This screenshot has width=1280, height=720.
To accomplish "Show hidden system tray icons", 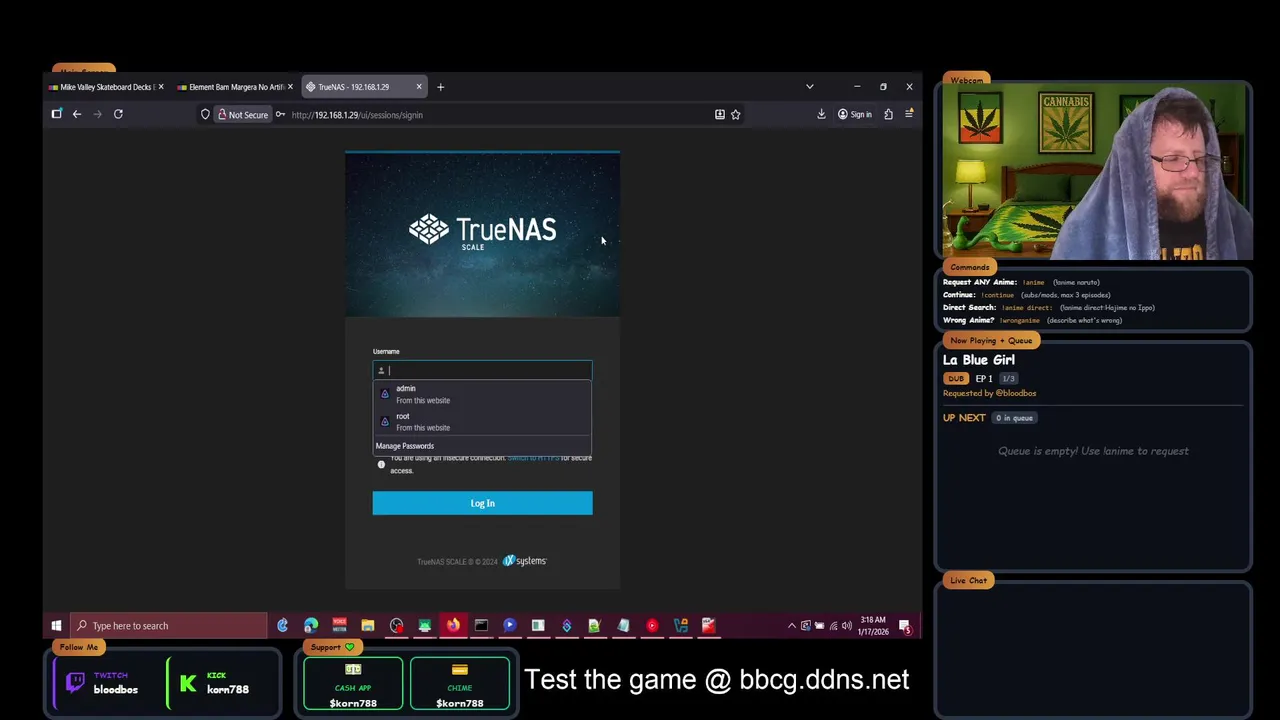I will coord(792,626).
